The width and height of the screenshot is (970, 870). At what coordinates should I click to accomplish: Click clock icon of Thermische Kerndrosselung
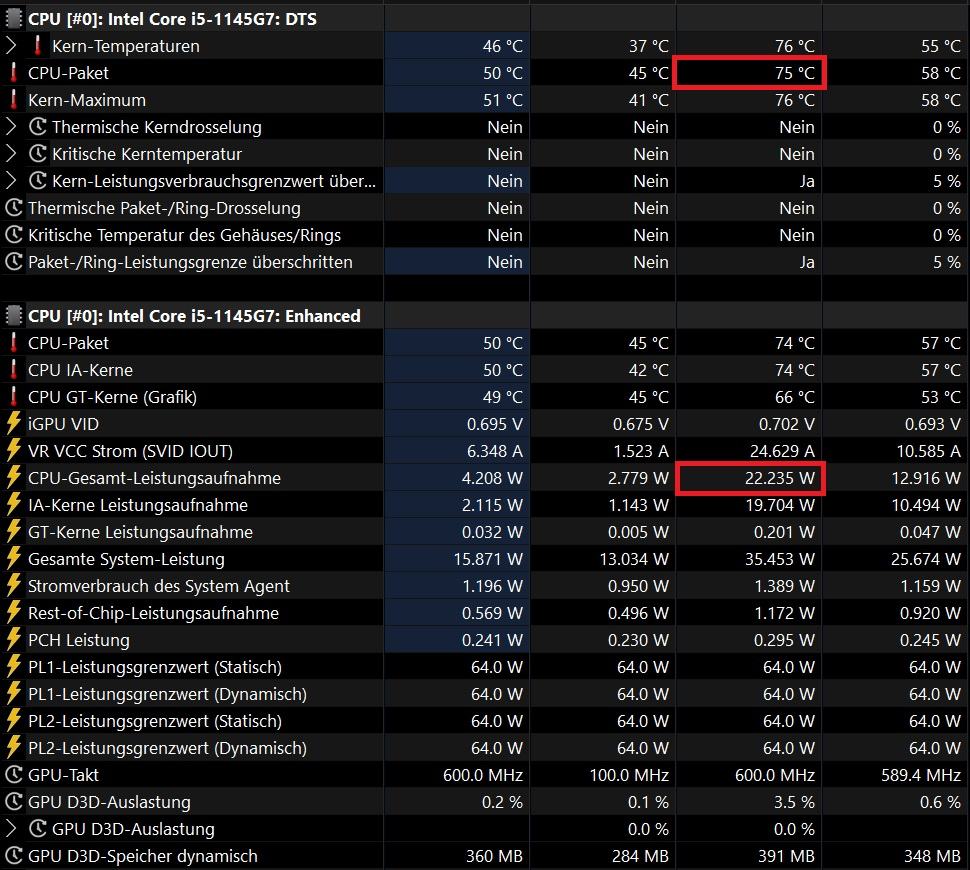[x=38, y=127]
